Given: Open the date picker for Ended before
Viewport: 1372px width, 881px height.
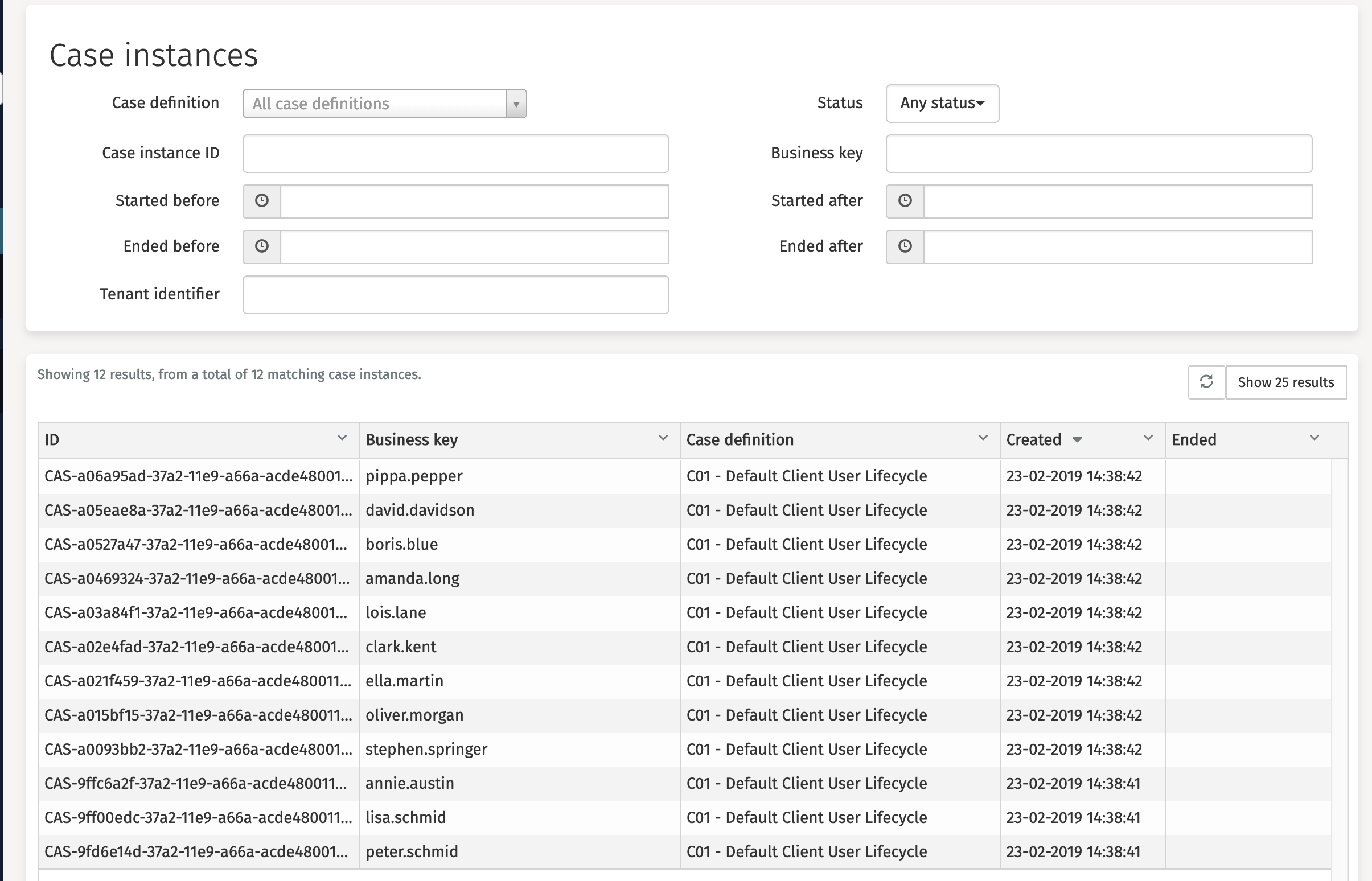Looking at the screenshot, I should click(x=262, y=246).
